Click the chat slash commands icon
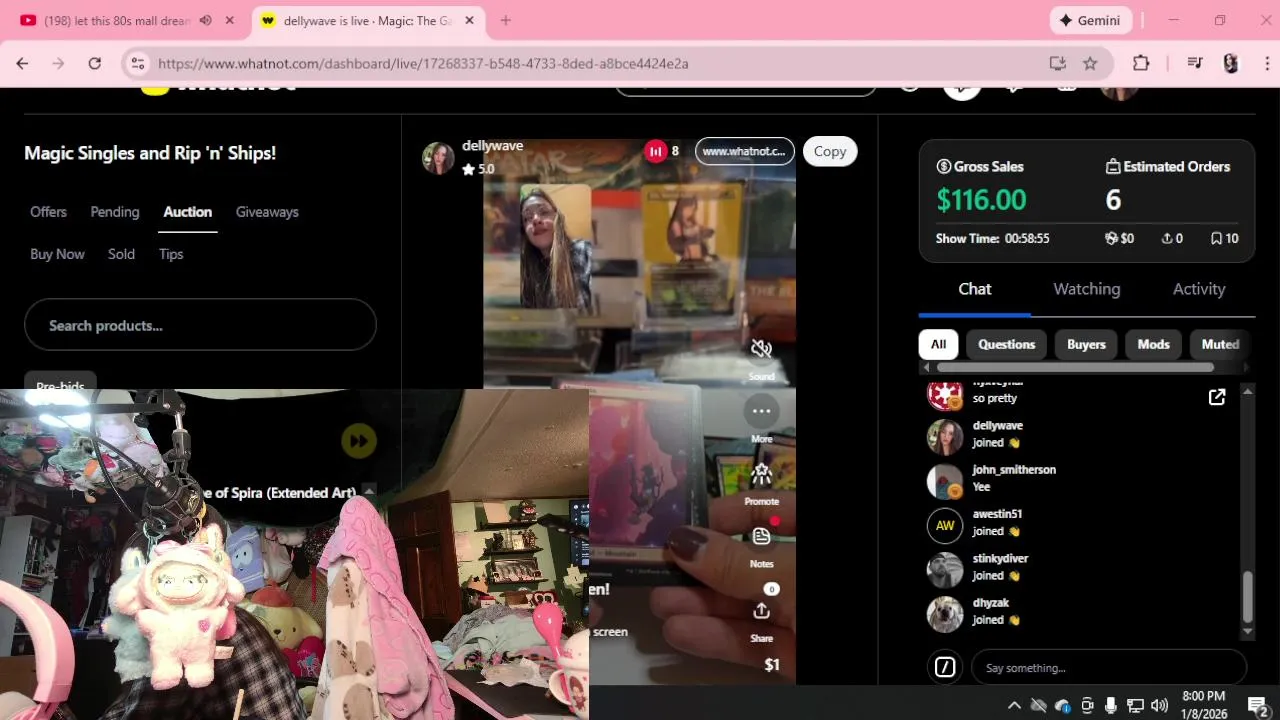 click(945, 667)
